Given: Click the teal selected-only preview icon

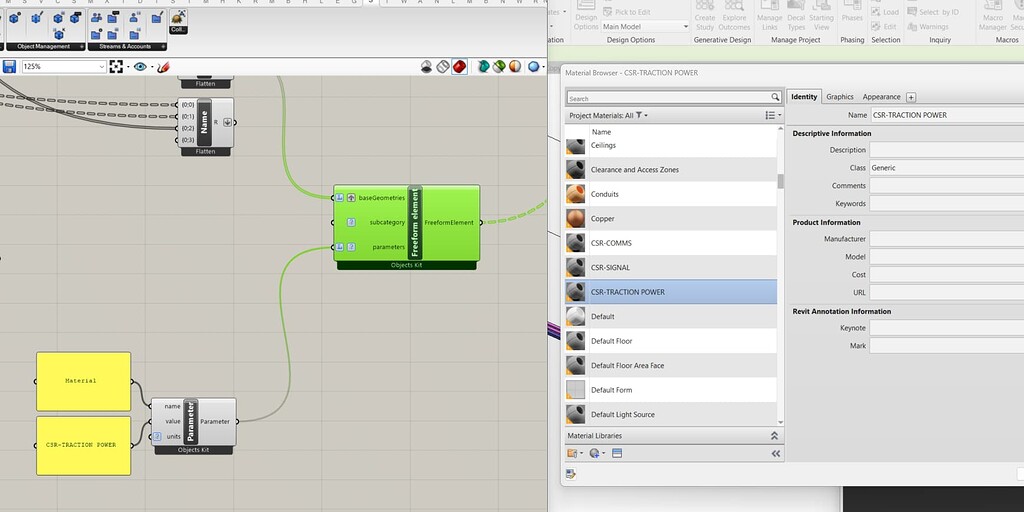Looking at the screenshot, I should click(x=483, y=67).
